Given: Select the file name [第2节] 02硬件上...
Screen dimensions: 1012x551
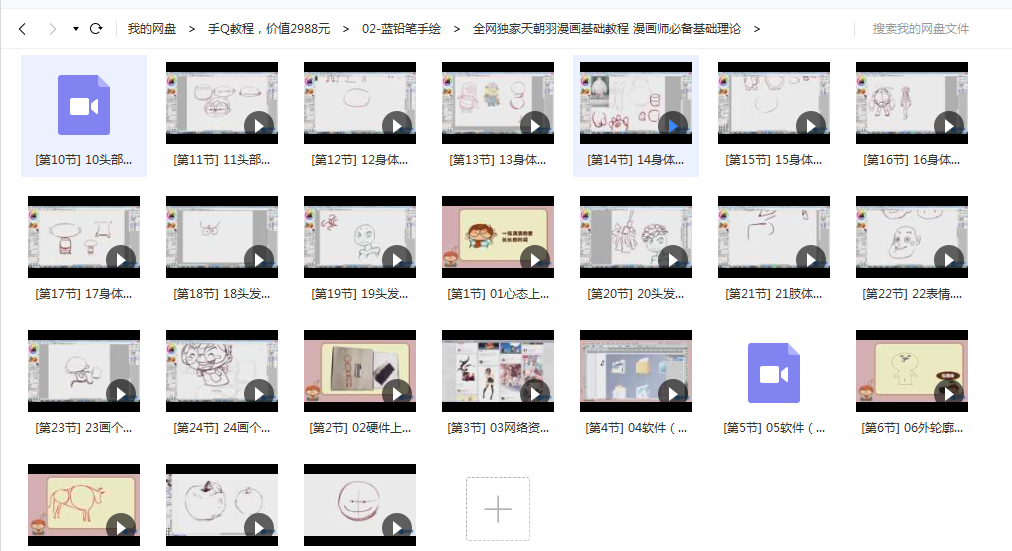Looking at the screenshot, I should click(x=360, y=428).
